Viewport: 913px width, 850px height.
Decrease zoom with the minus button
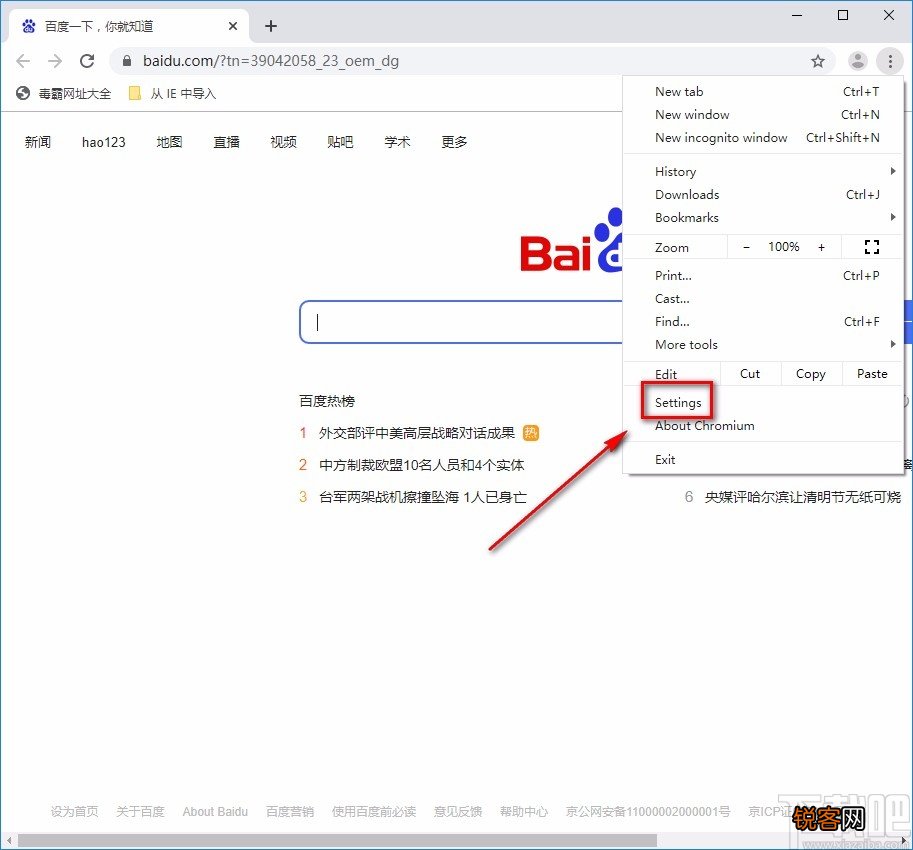coord(746,247)
